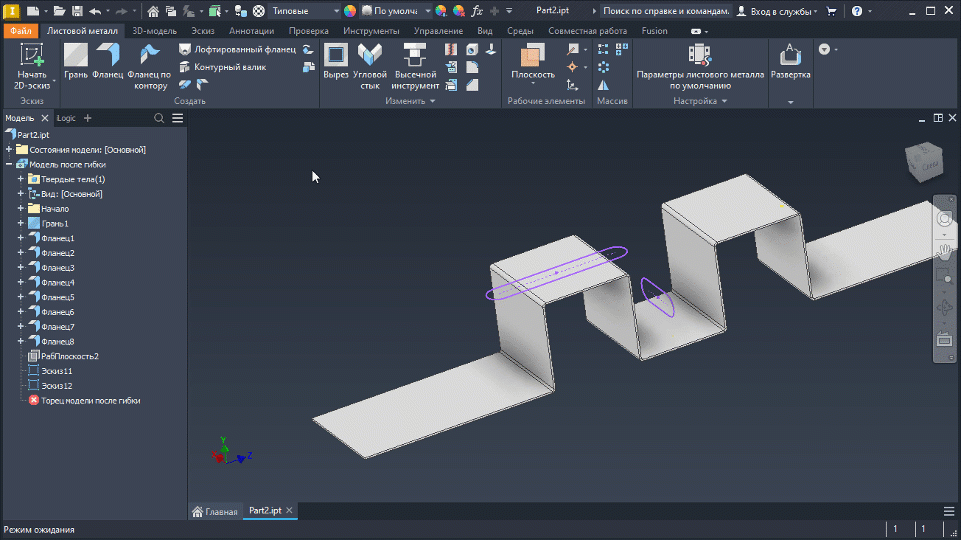The width and height of the screenshot is (961, 540).
Task: Select the Угловой стык tool
Action: [370, 66]
